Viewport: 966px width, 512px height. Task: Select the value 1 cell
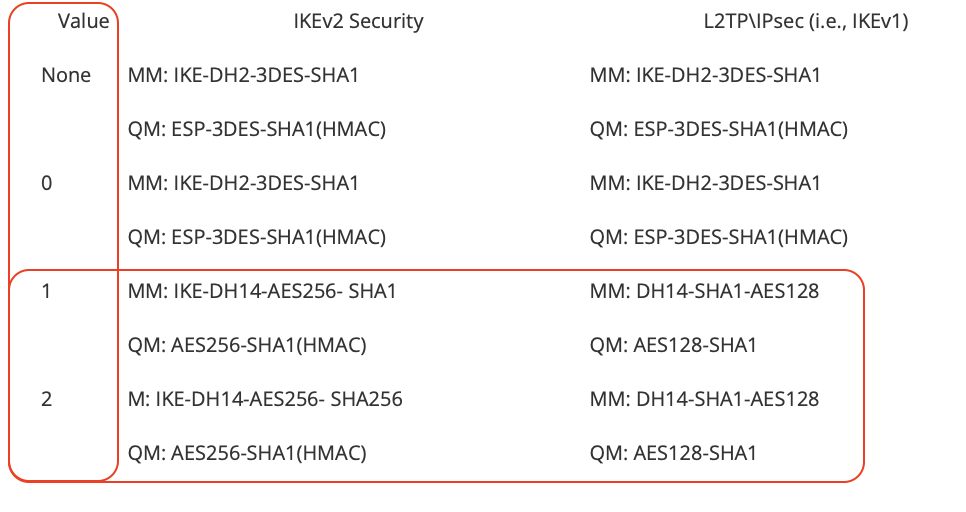46,291
